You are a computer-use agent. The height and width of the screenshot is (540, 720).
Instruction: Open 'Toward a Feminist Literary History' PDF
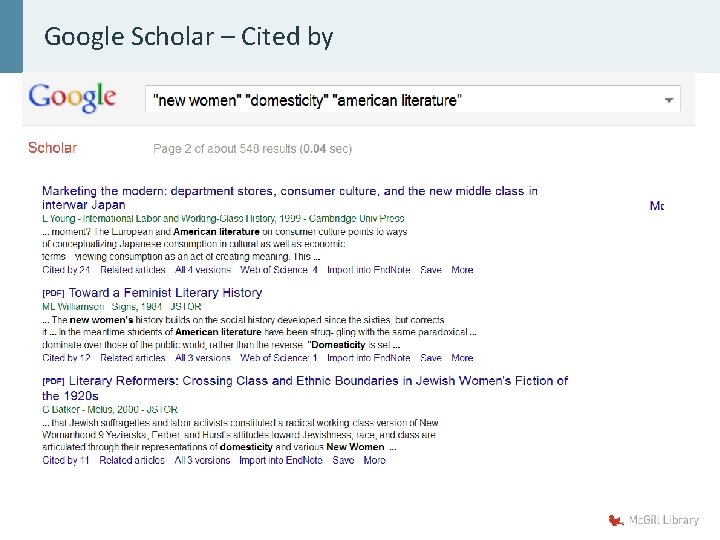165,293
